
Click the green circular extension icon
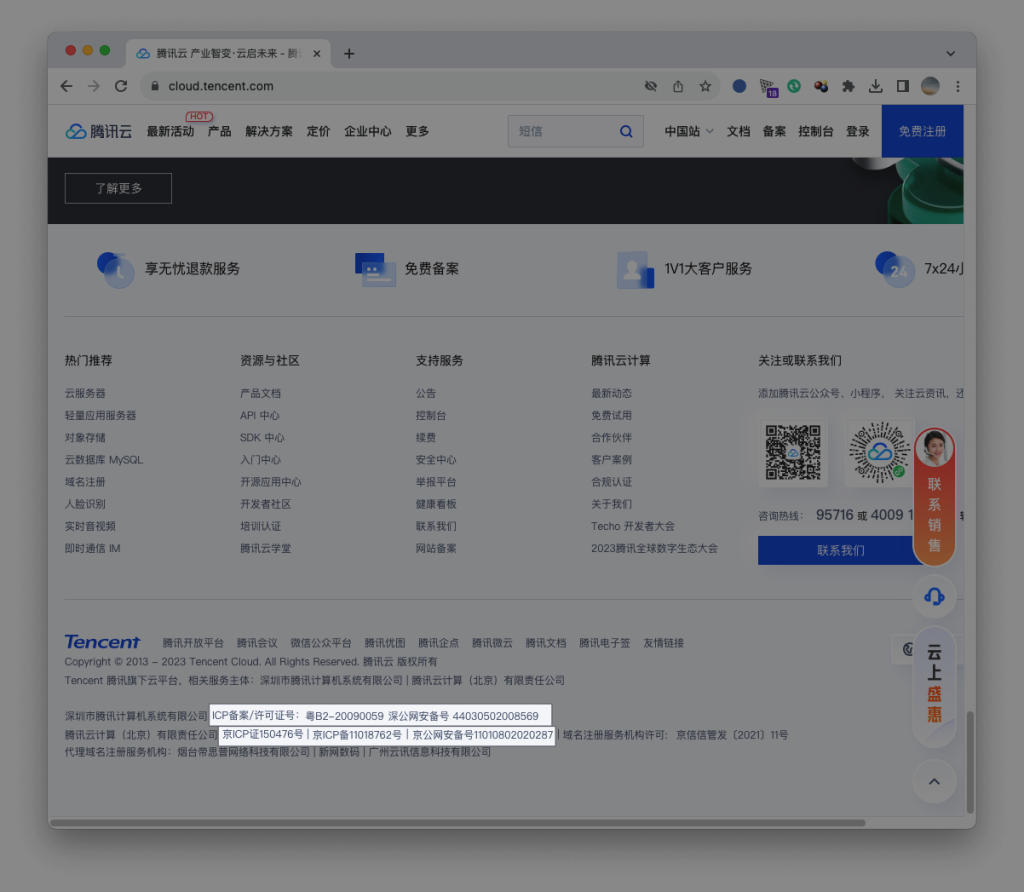pyautogui.click(x=794, y=86)
